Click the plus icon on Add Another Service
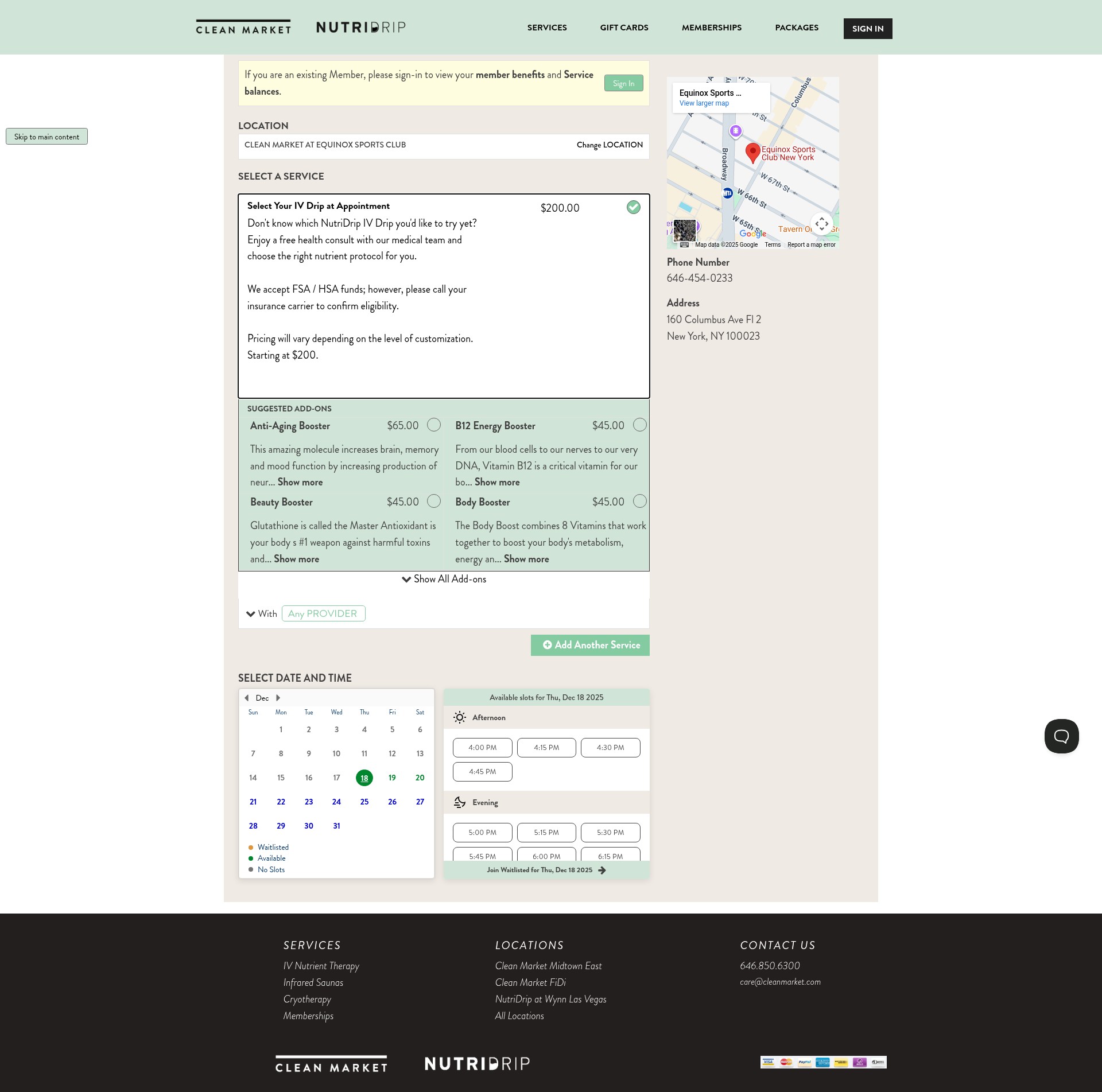 (547, 645)
